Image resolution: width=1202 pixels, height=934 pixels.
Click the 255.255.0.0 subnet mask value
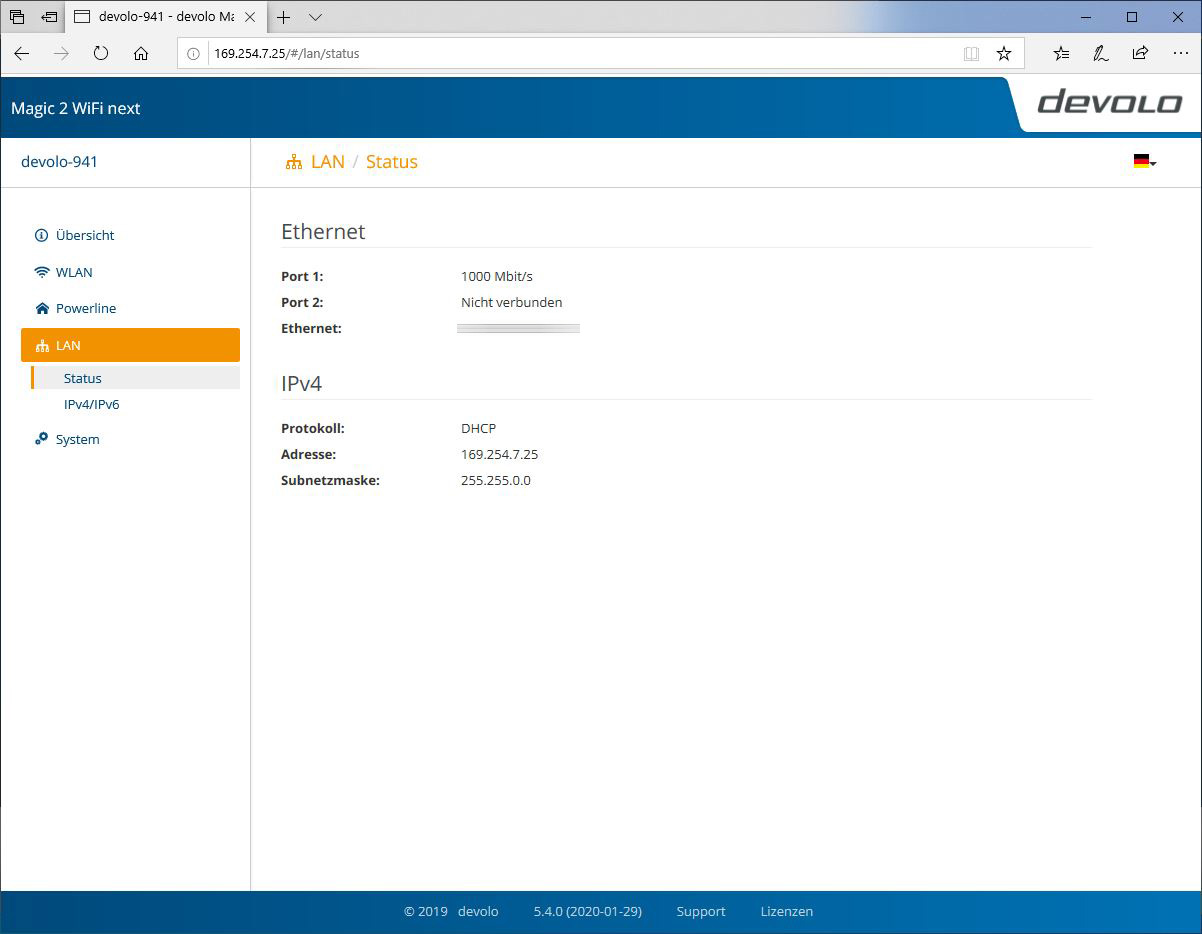(495, 480)
